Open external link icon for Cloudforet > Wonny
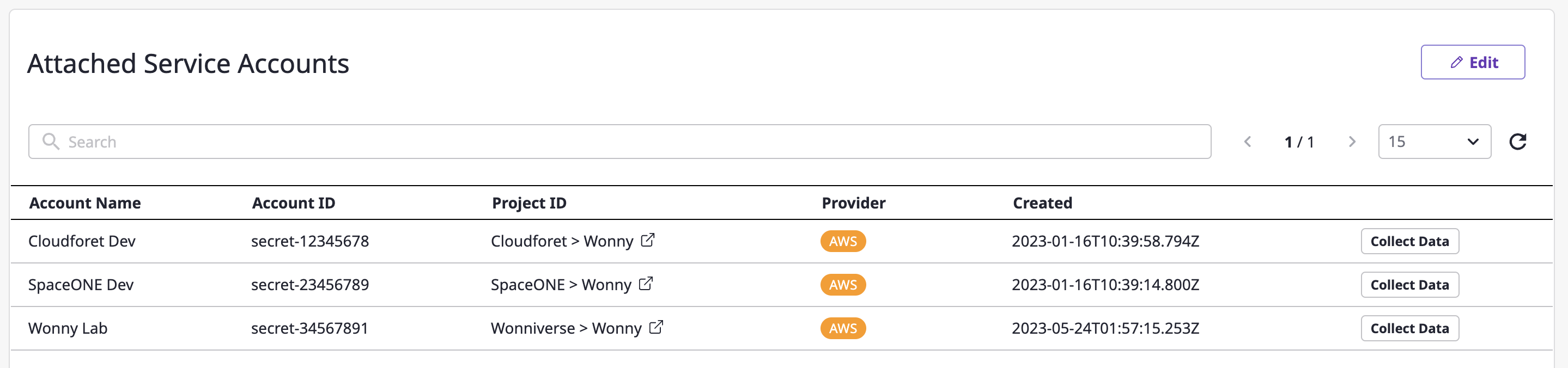 click(648, 240)
